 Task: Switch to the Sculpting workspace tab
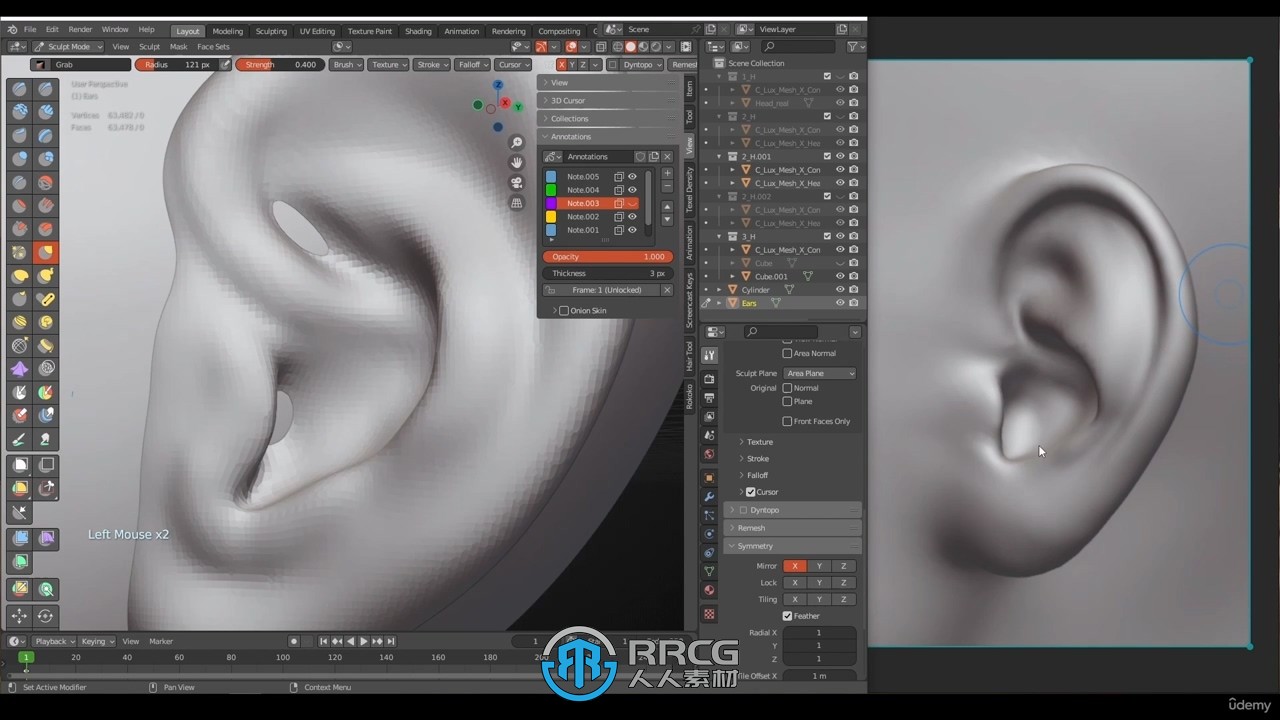tap(271, 31)
